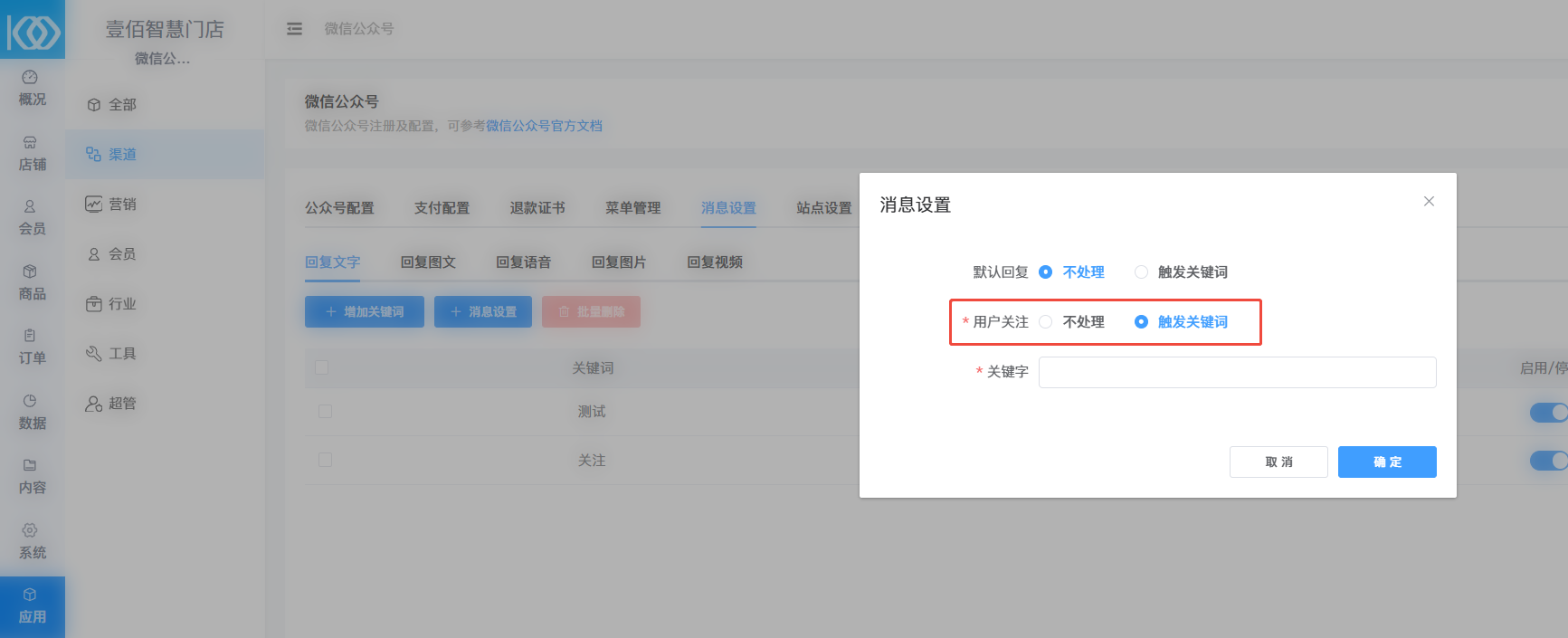The image size is (1568, 638).
Task: Select 不处理 for 用户关注
Action: point(1046,322)
